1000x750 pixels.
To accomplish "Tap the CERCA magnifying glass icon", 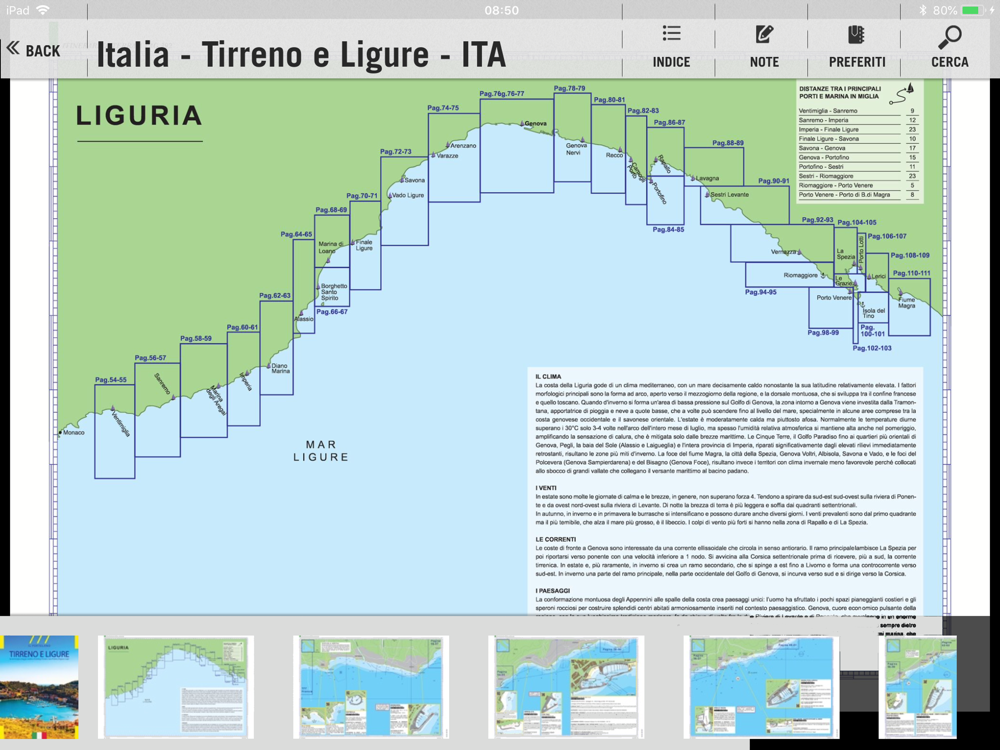I will (950, 37).
